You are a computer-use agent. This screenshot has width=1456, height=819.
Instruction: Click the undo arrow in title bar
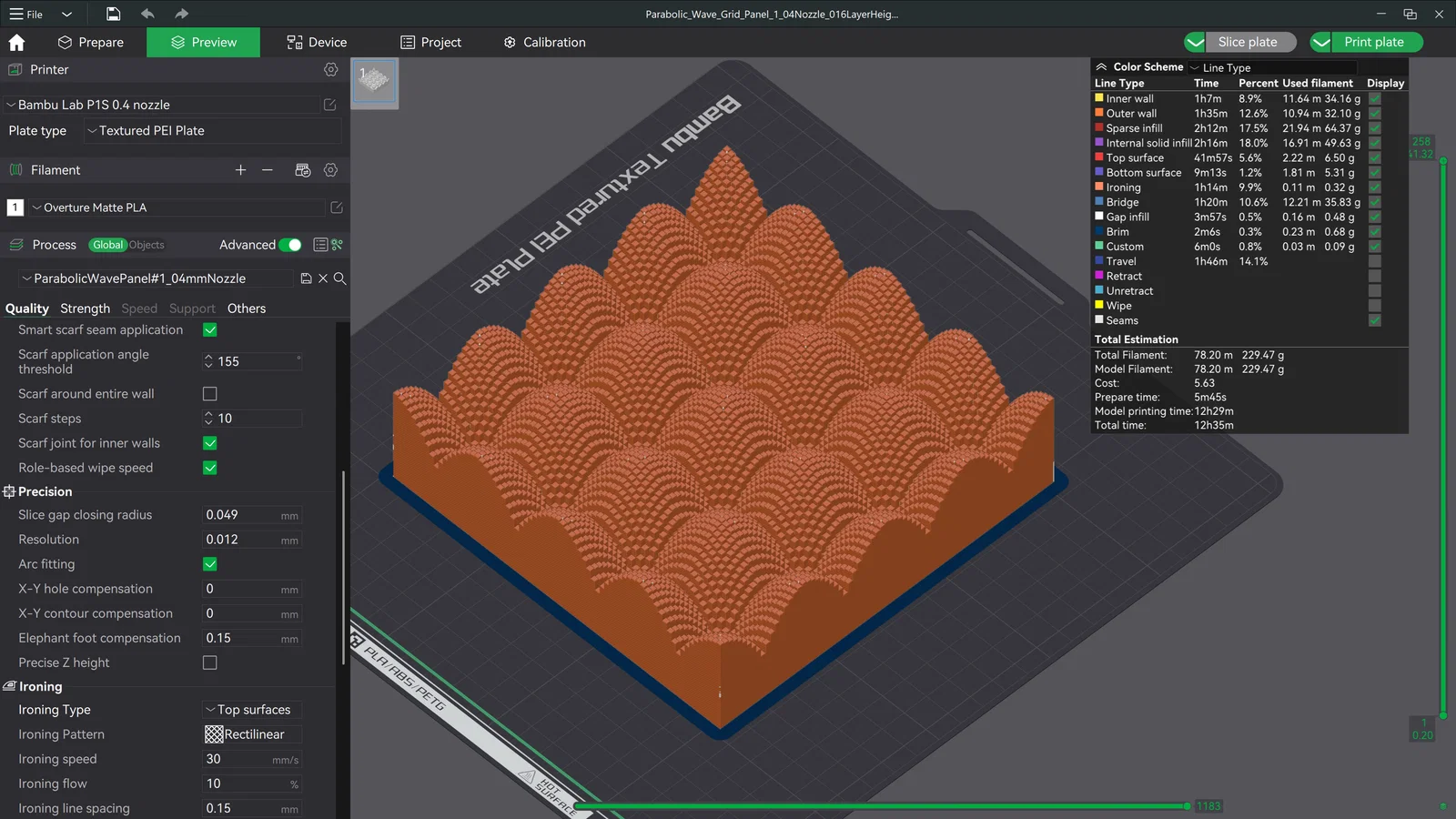coord(147,14)
